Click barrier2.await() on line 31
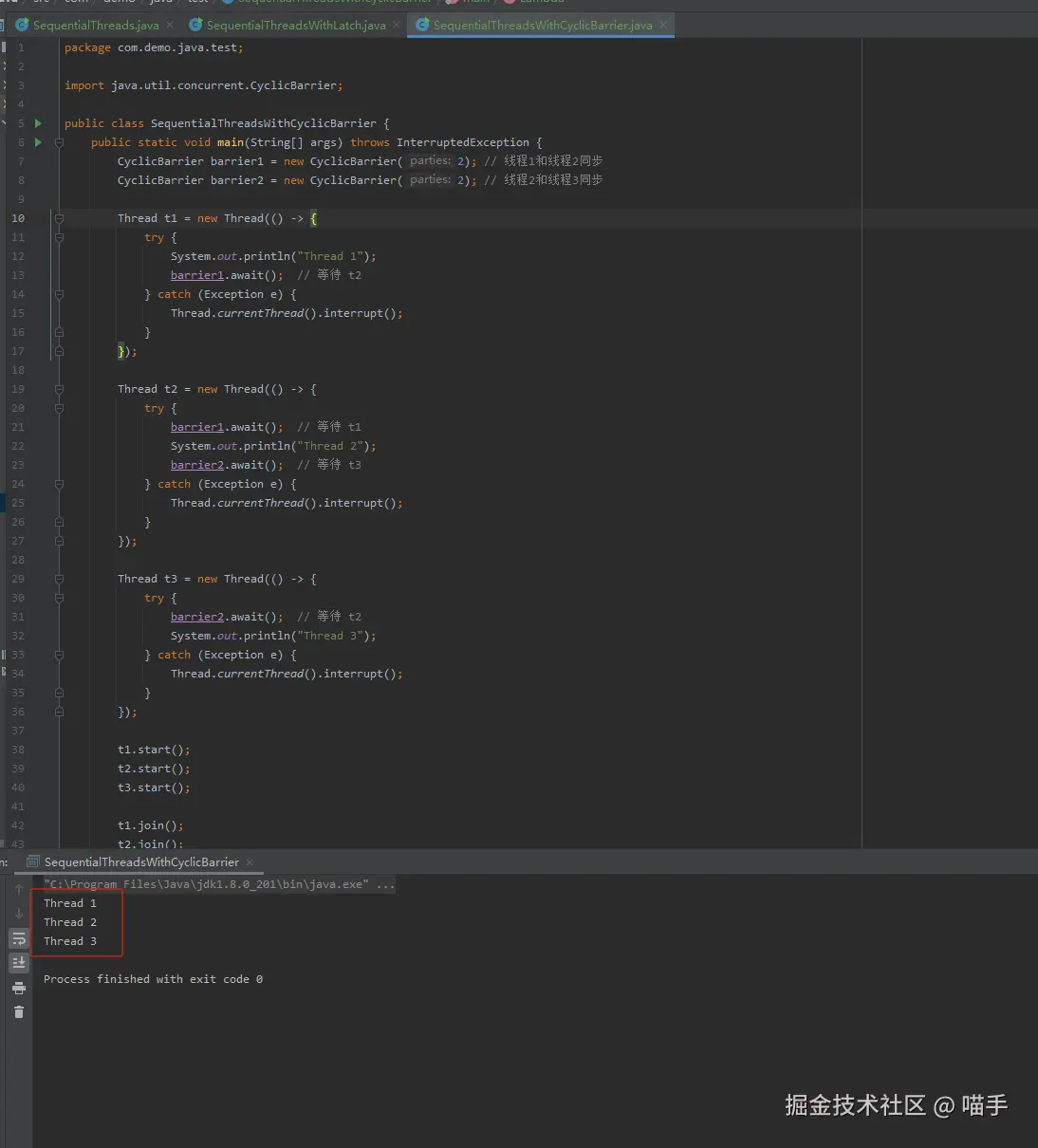This screenshot has width=1038, height=1148. (x=227, y=617)
